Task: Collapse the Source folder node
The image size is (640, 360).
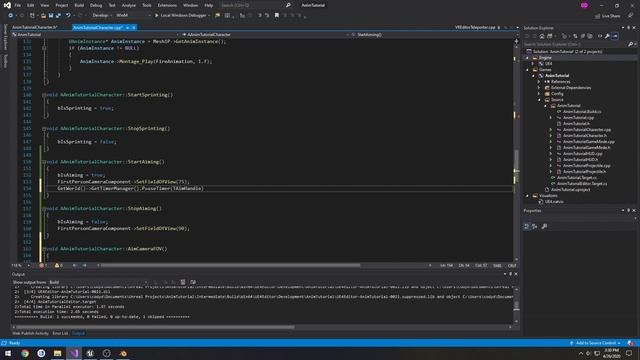Action: coord(539,100)
